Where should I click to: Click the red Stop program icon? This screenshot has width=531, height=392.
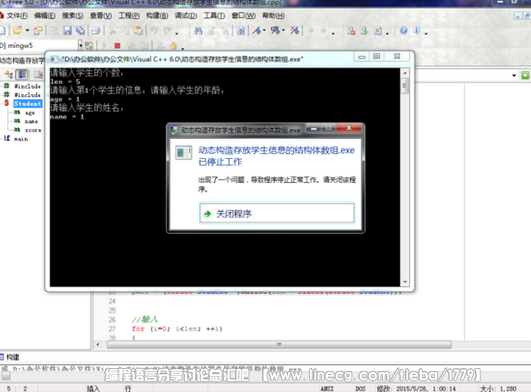point(118,45)
